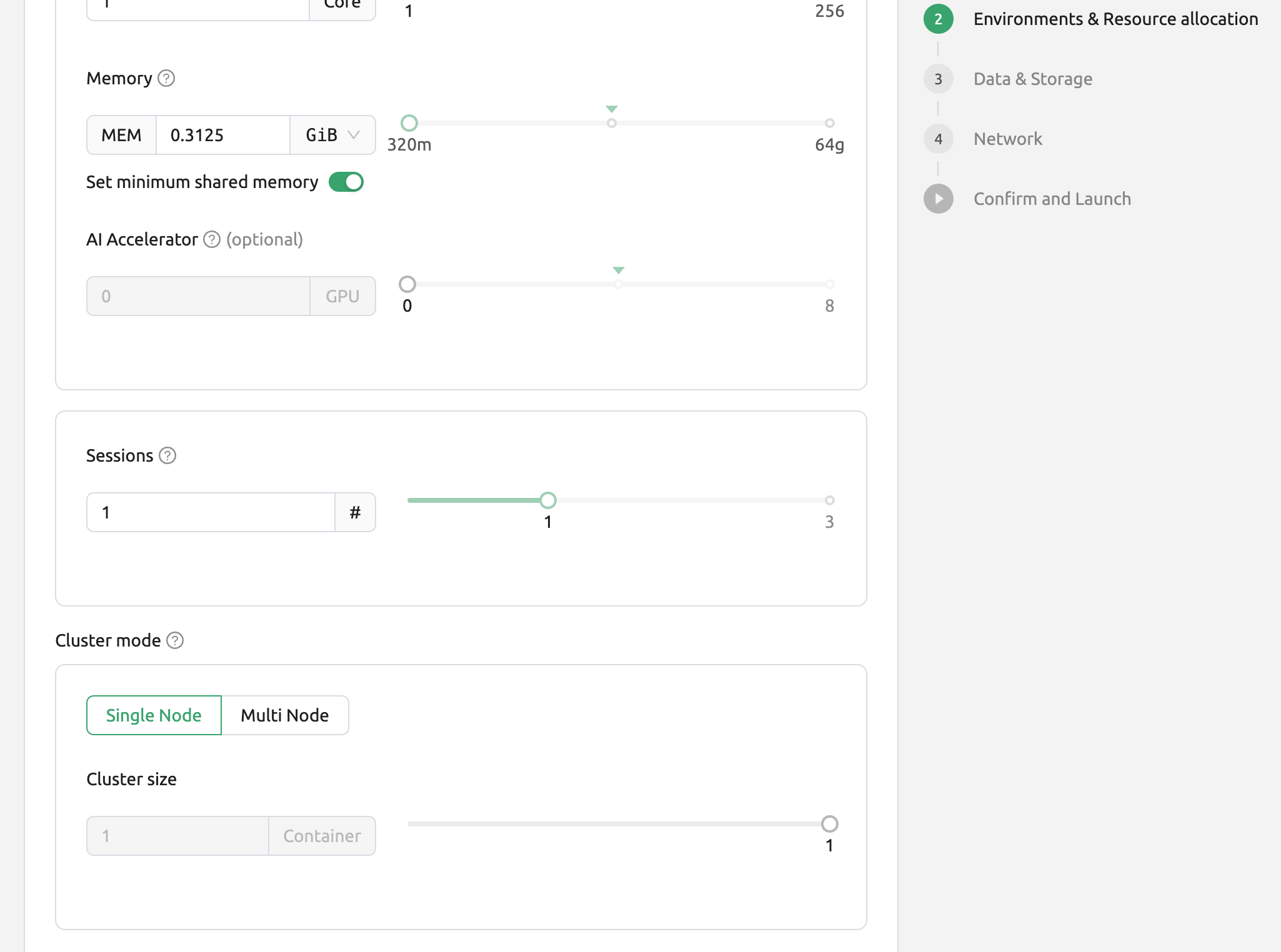Click the 'Set minimum shared memory' label
Image resolution: width=1281 pixels, height=952 pixels.
(x=202, y=182)
